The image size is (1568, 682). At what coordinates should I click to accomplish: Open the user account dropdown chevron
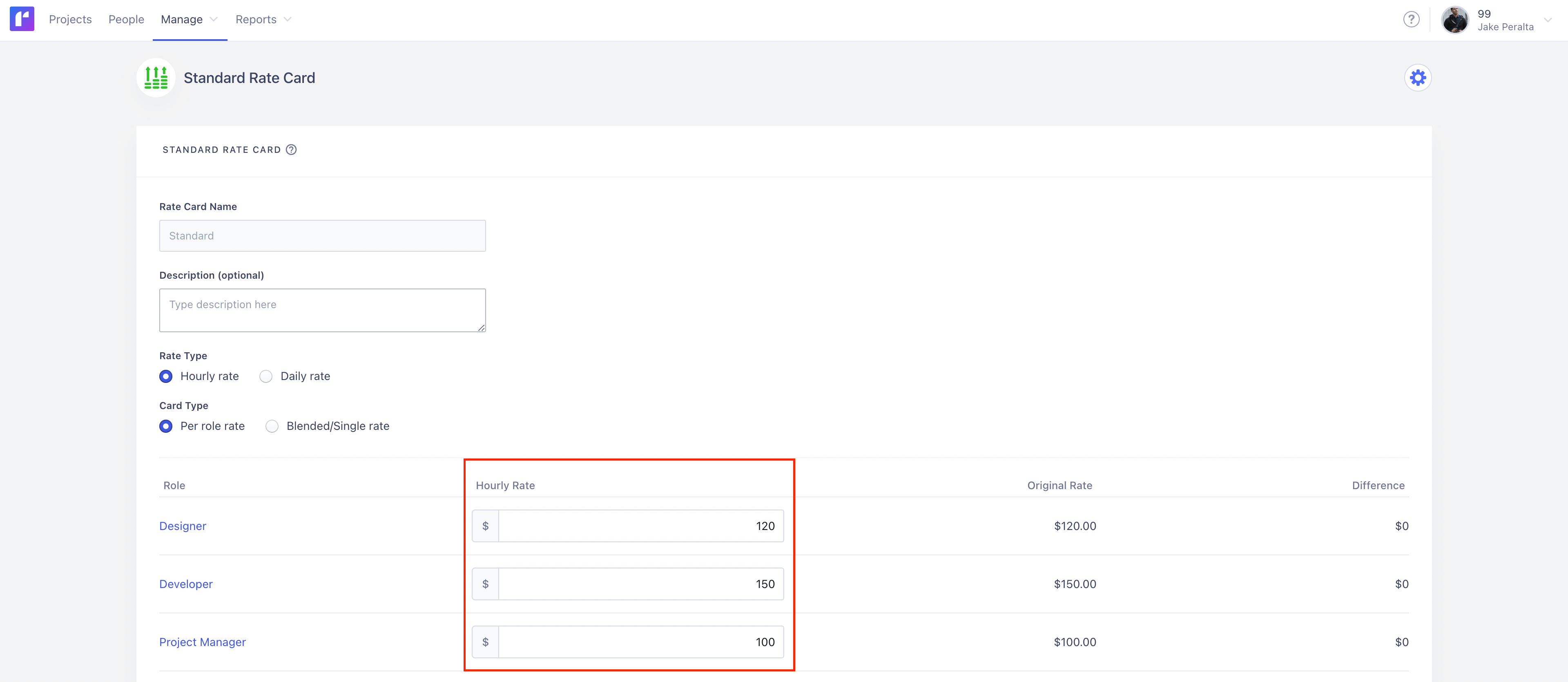[x=1548, y=20]
